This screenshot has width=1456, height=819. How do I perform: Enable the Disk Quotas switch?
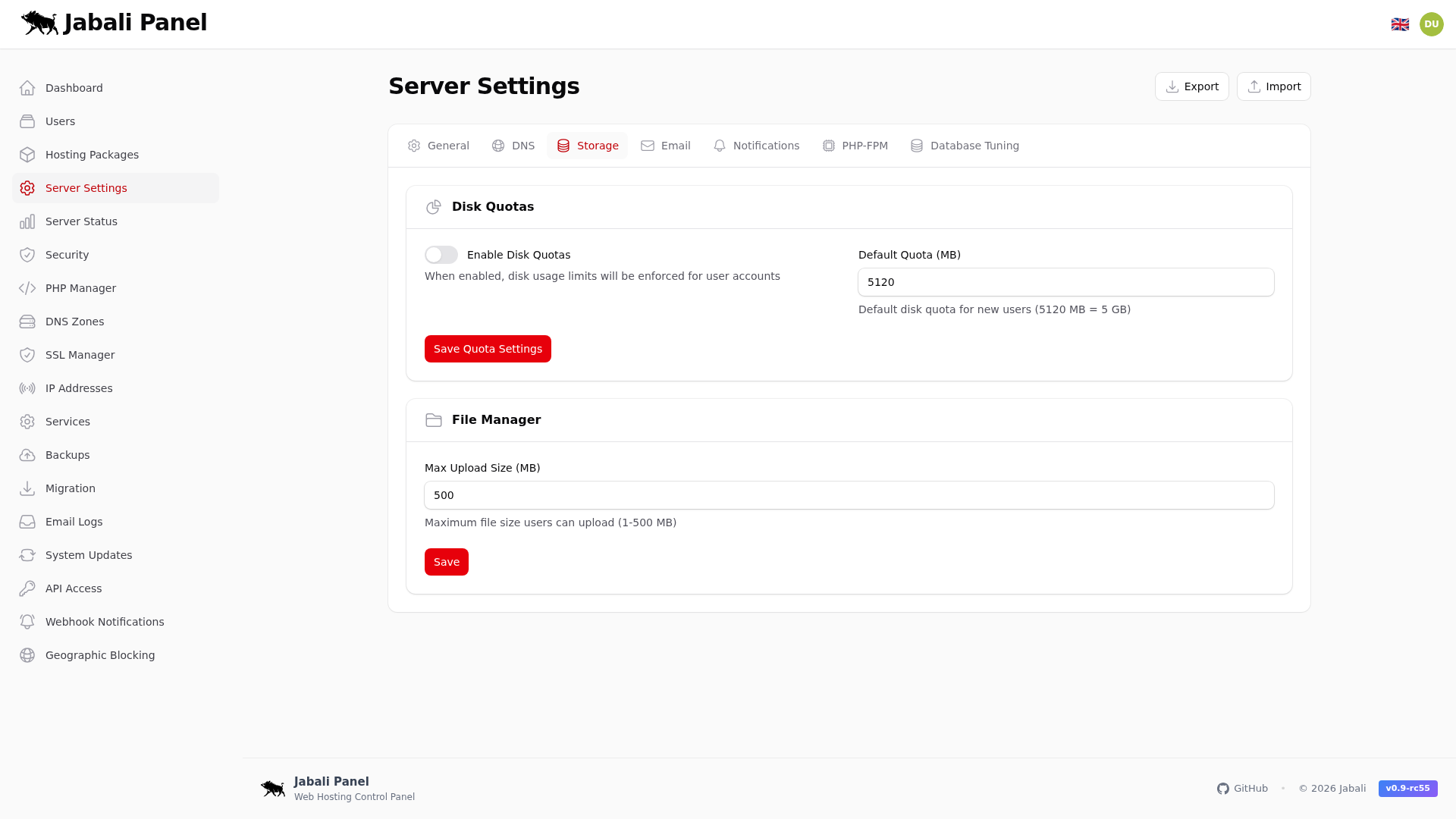[441, 255]
